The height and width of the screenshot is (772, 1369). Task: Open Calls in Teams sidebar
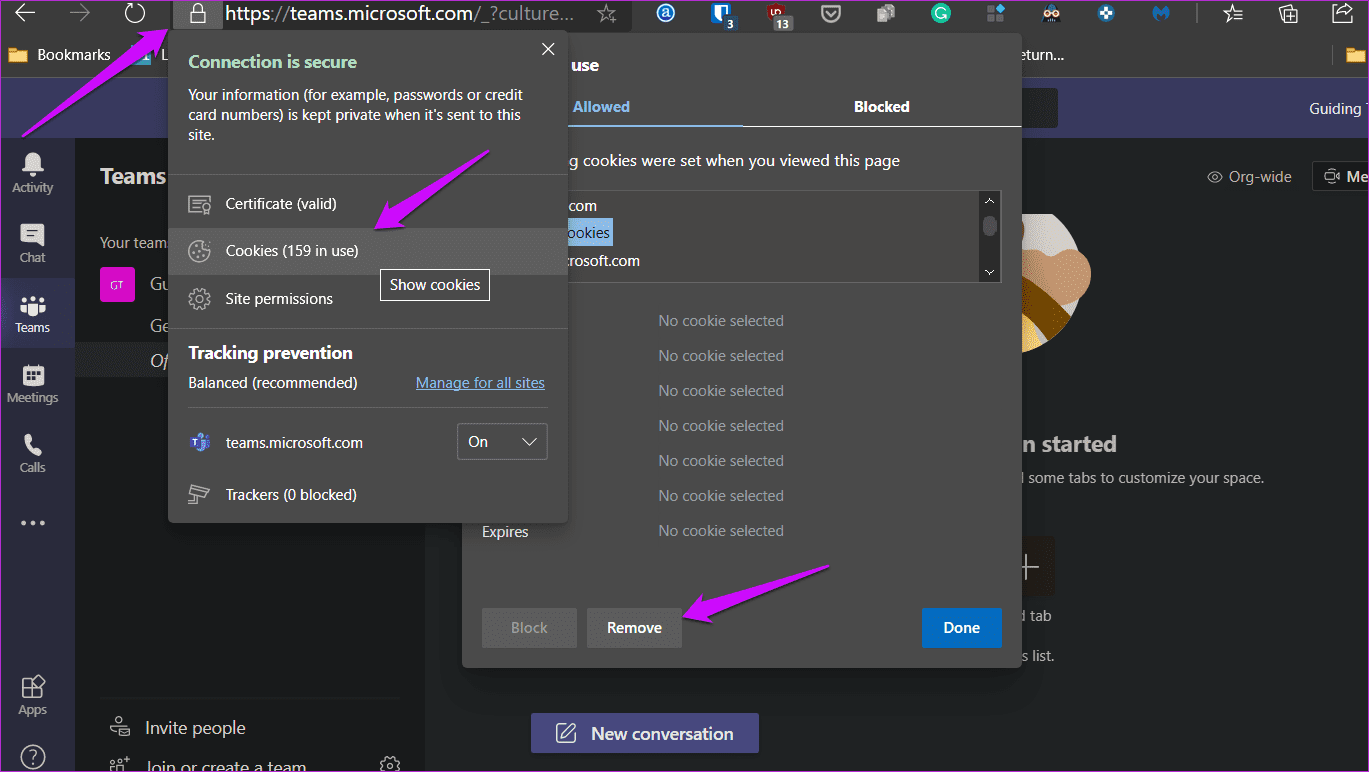[33, 453]
